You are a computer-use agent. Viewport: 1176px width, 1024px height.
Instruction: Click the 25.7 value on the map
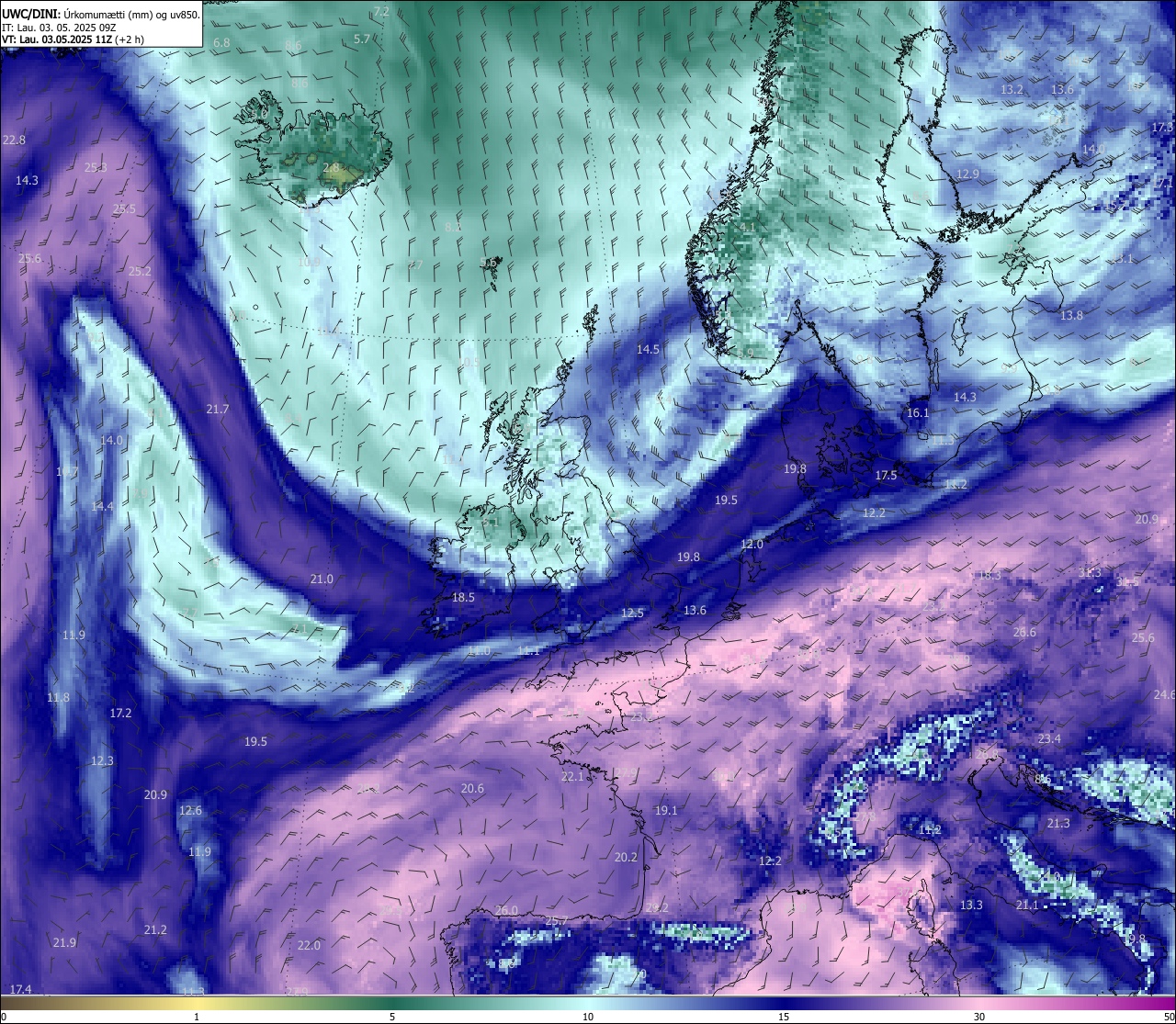(x=557, y=922)
